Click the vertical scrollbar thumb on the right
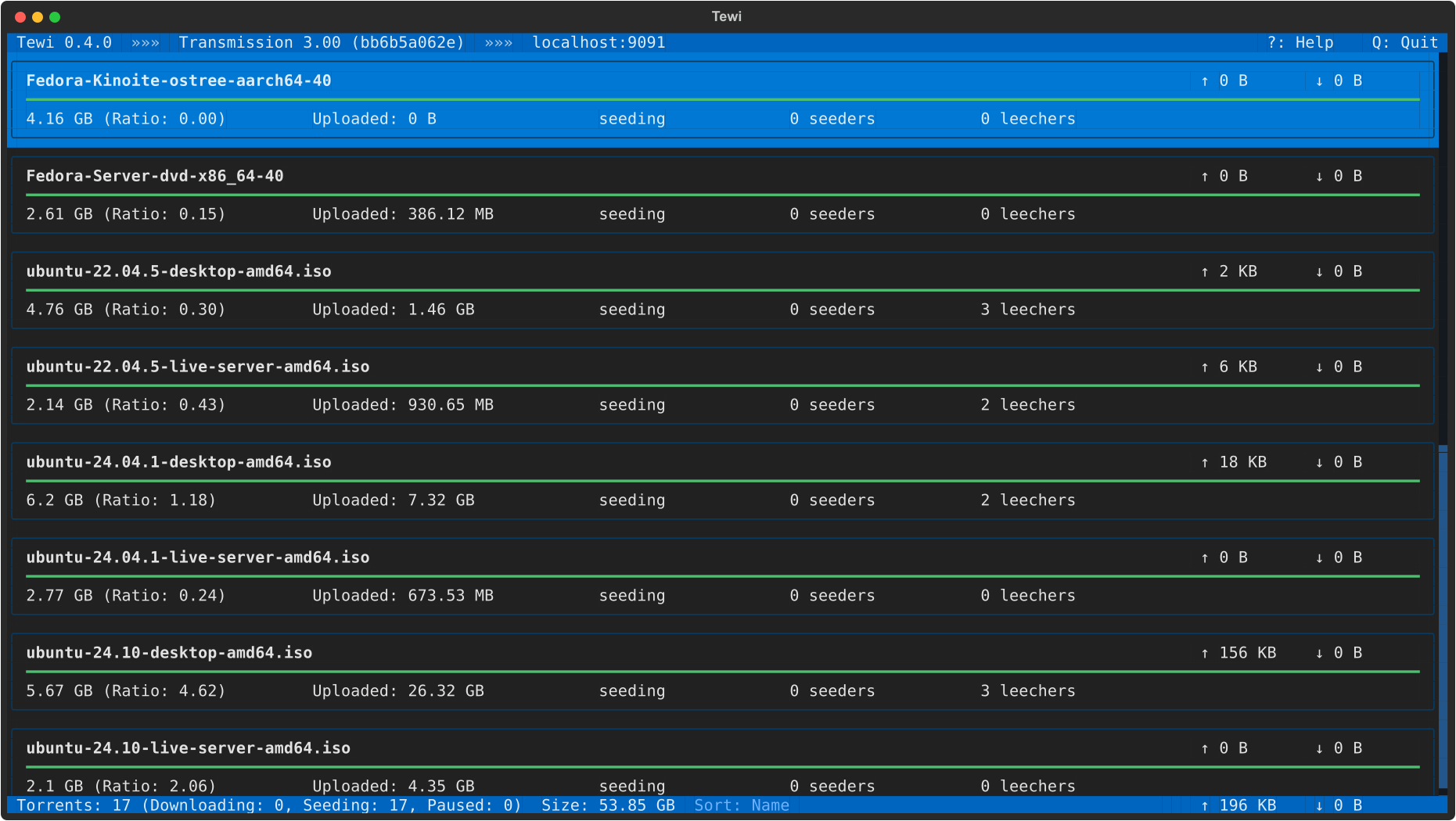This screenshot has width=1456, height=821. coord(1443,618)
